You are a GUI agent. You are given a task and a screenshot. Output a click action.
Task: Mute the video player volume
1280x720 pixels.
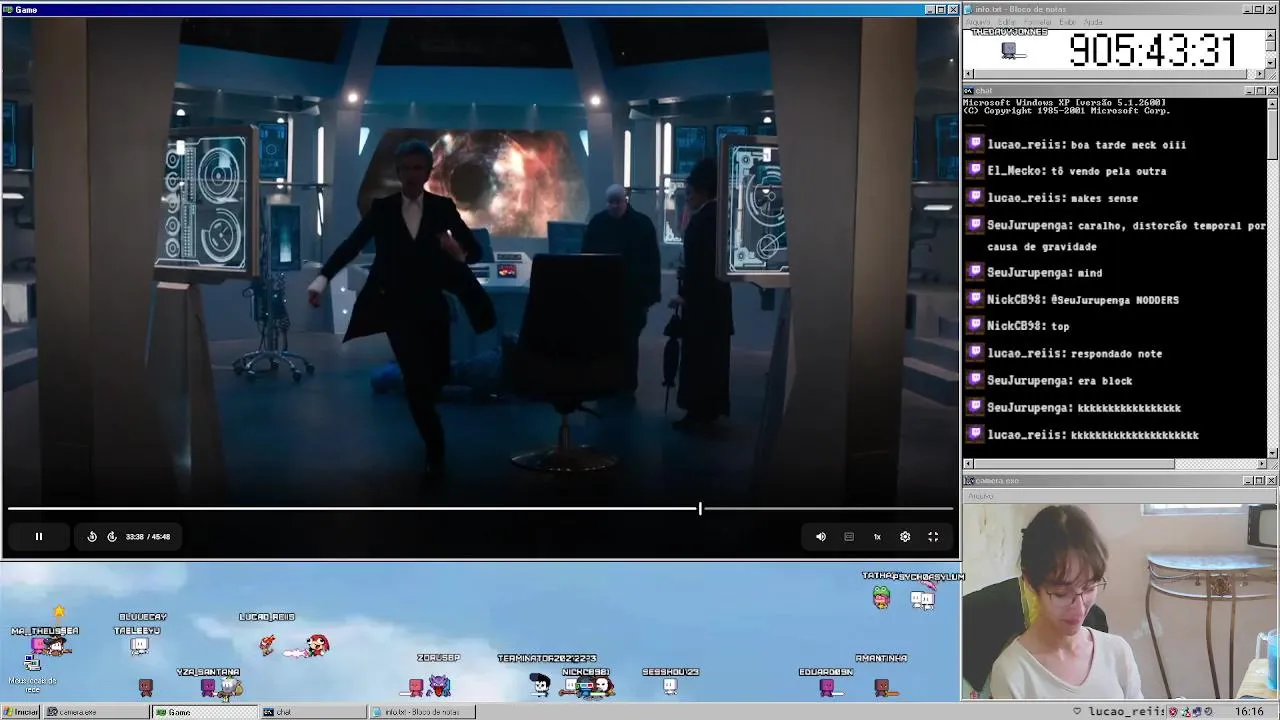tap(821, 537)
